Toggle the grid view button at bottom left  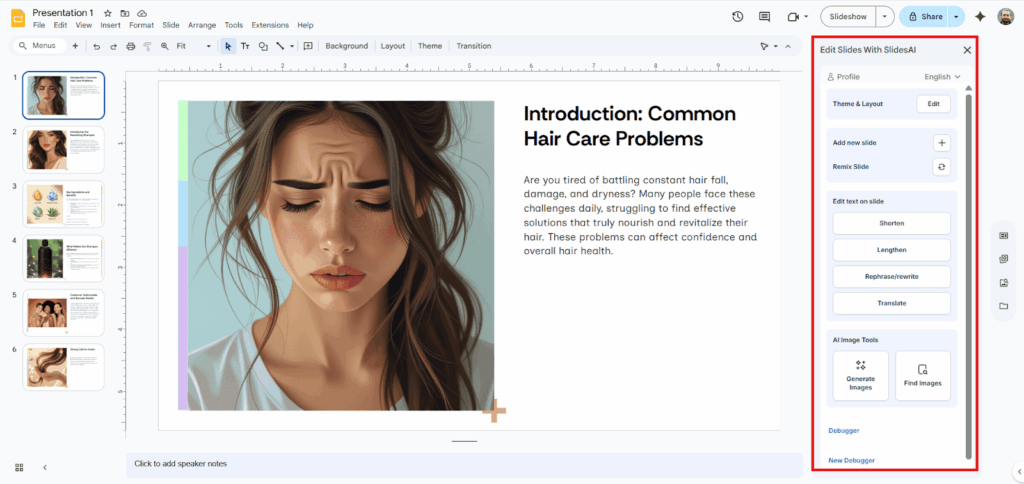coord(19,467)
